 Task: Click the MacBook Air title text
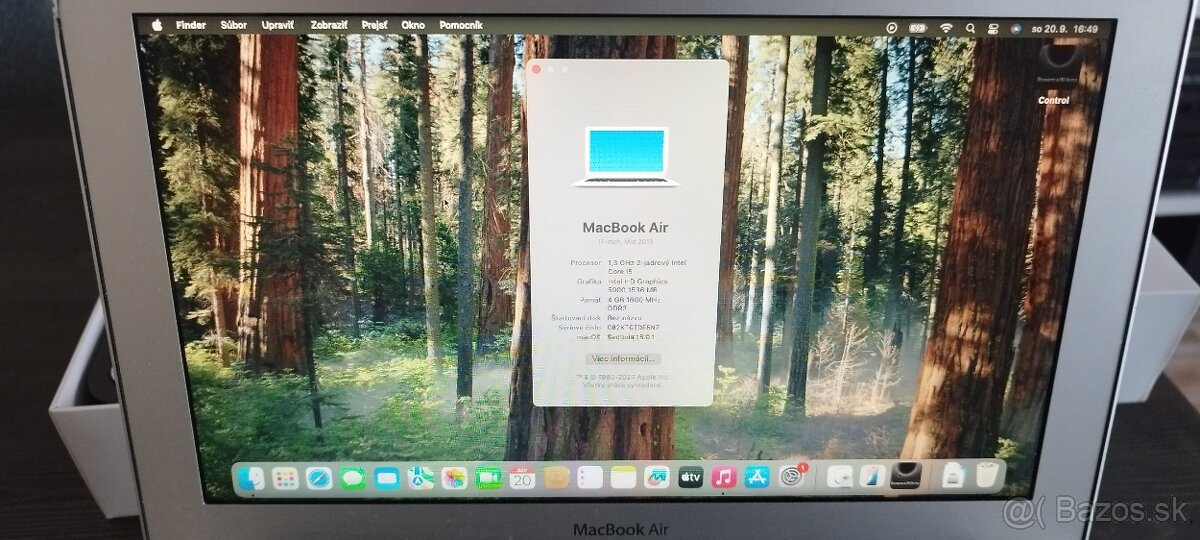click(x=626, y=227)
